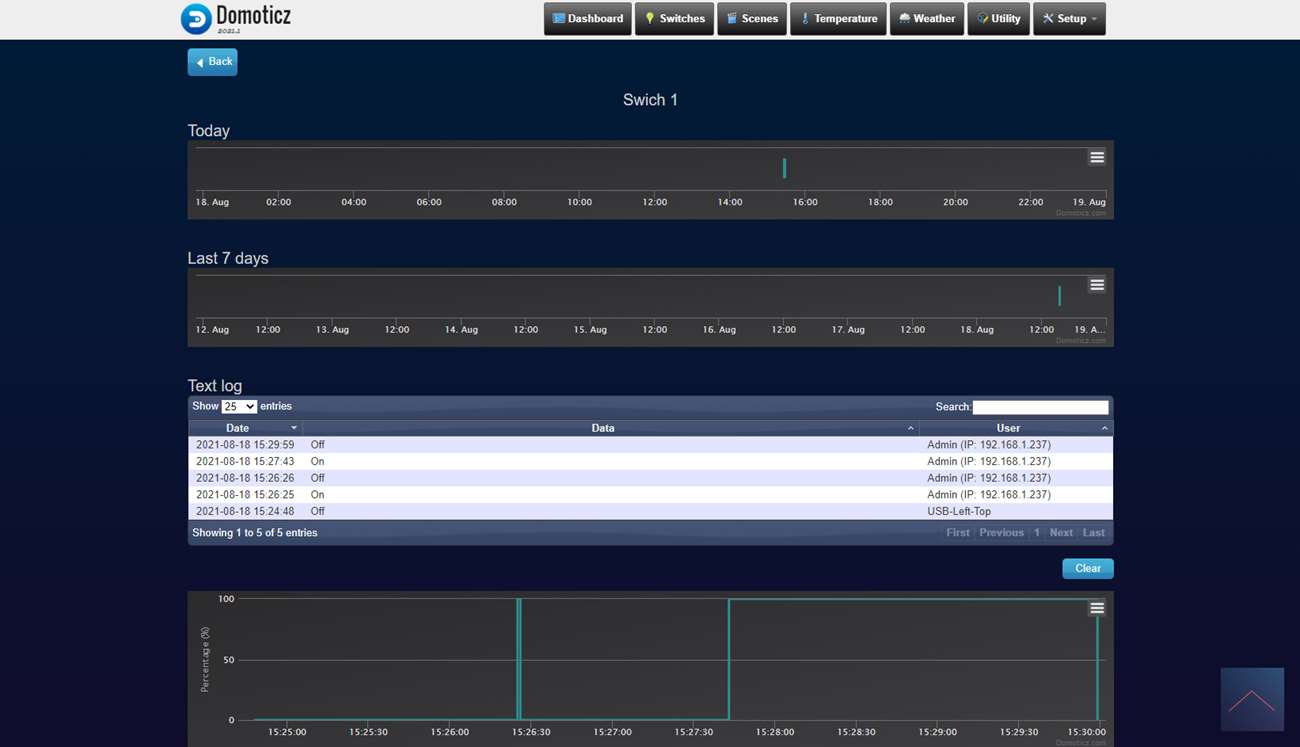Expand the Setup dropdown menu

pos(1069,19)
